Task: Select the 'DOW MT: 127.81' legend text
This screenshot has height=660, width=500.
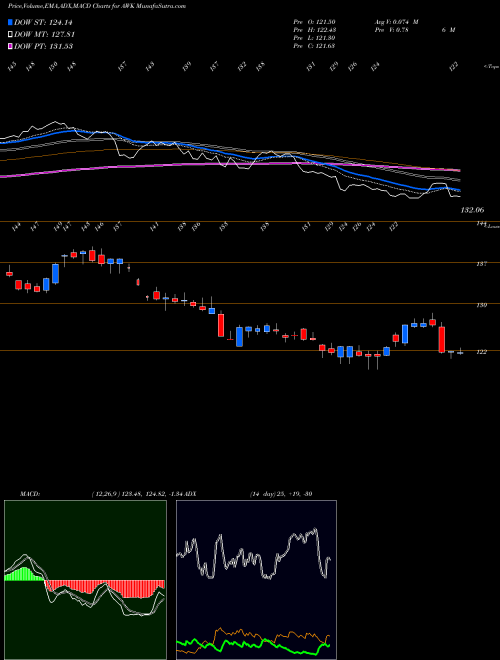Action: coord(45,35)
